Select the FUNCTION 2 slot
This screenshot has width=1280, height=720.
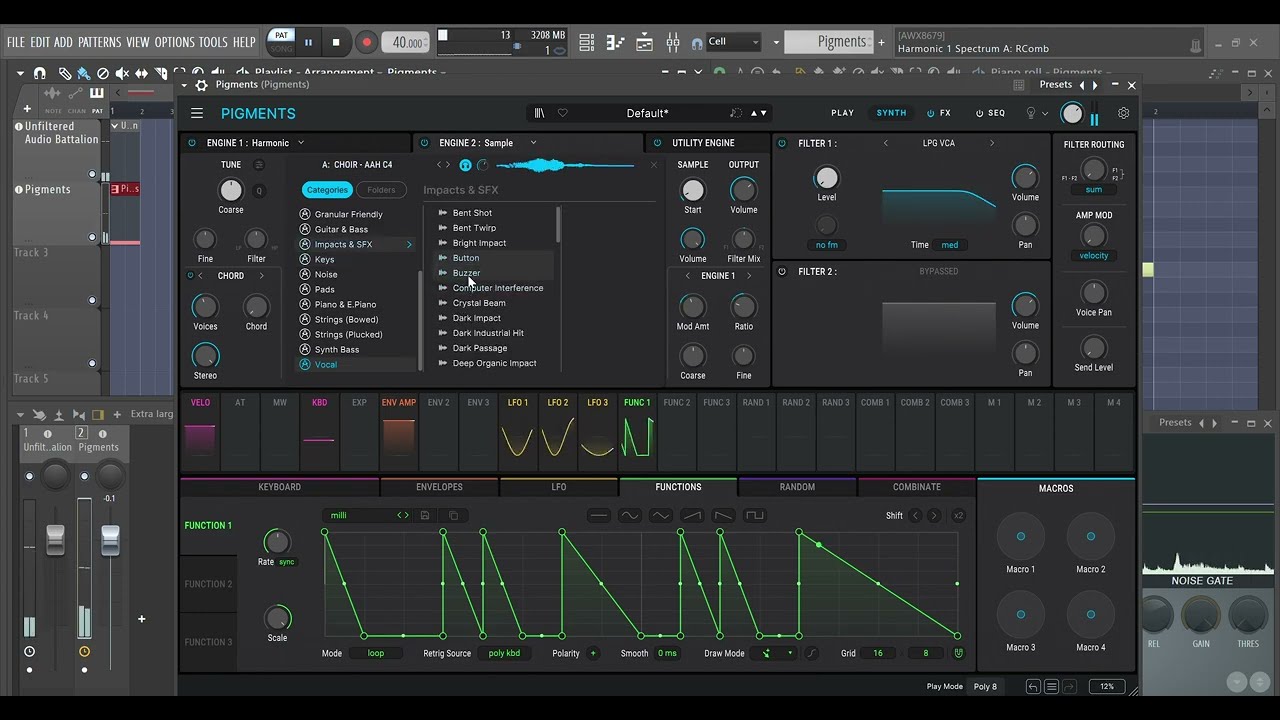pos(208,584)
